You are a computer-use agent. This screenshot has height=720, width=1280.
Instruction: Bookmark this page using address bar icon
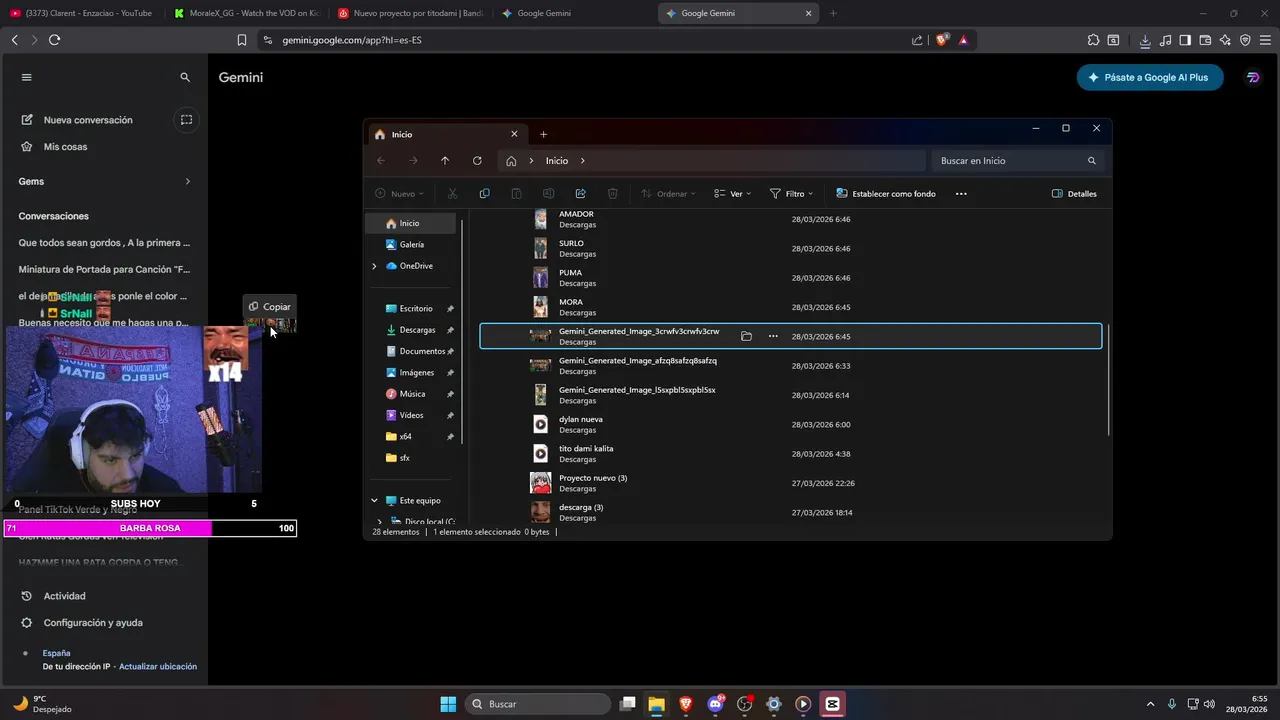242,40
